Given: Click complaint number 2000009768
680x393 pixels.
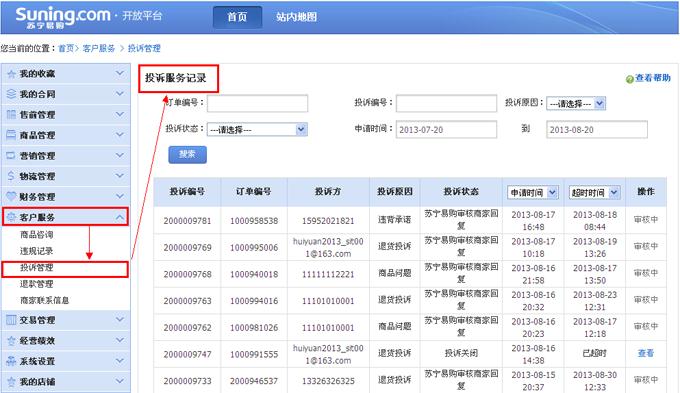Looking at the screenshot, I should point(187,274).
